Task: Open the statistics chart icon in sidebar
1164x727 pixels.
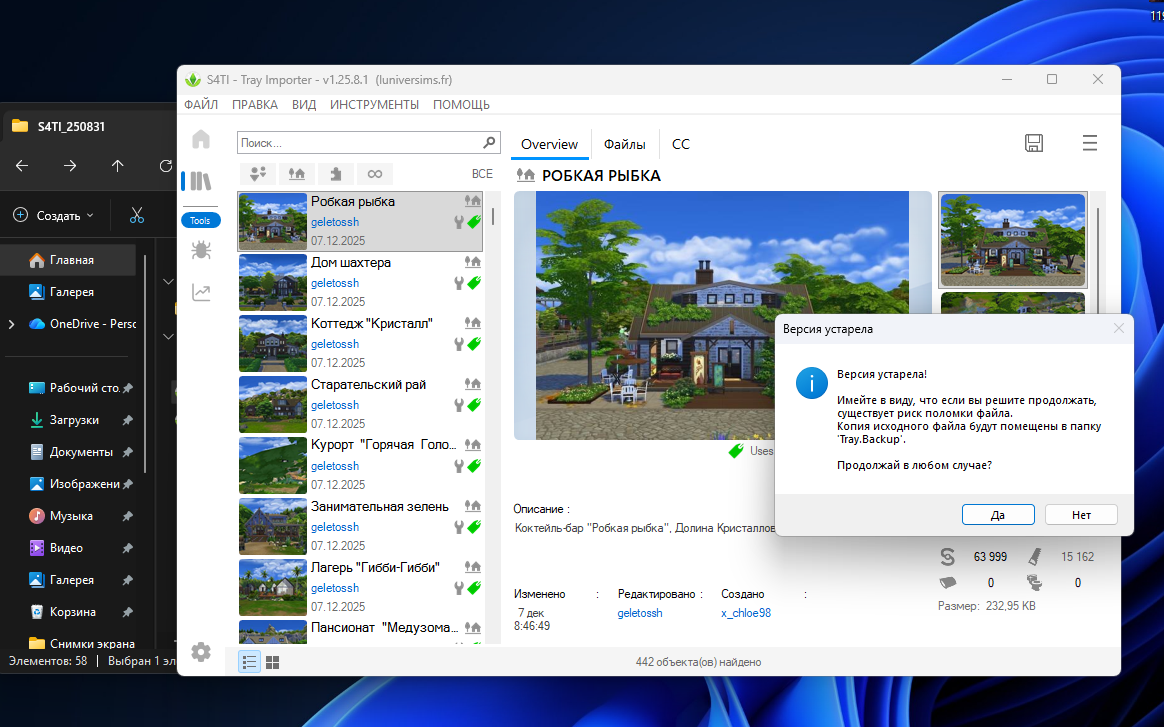Action: [x=201, y=292]
